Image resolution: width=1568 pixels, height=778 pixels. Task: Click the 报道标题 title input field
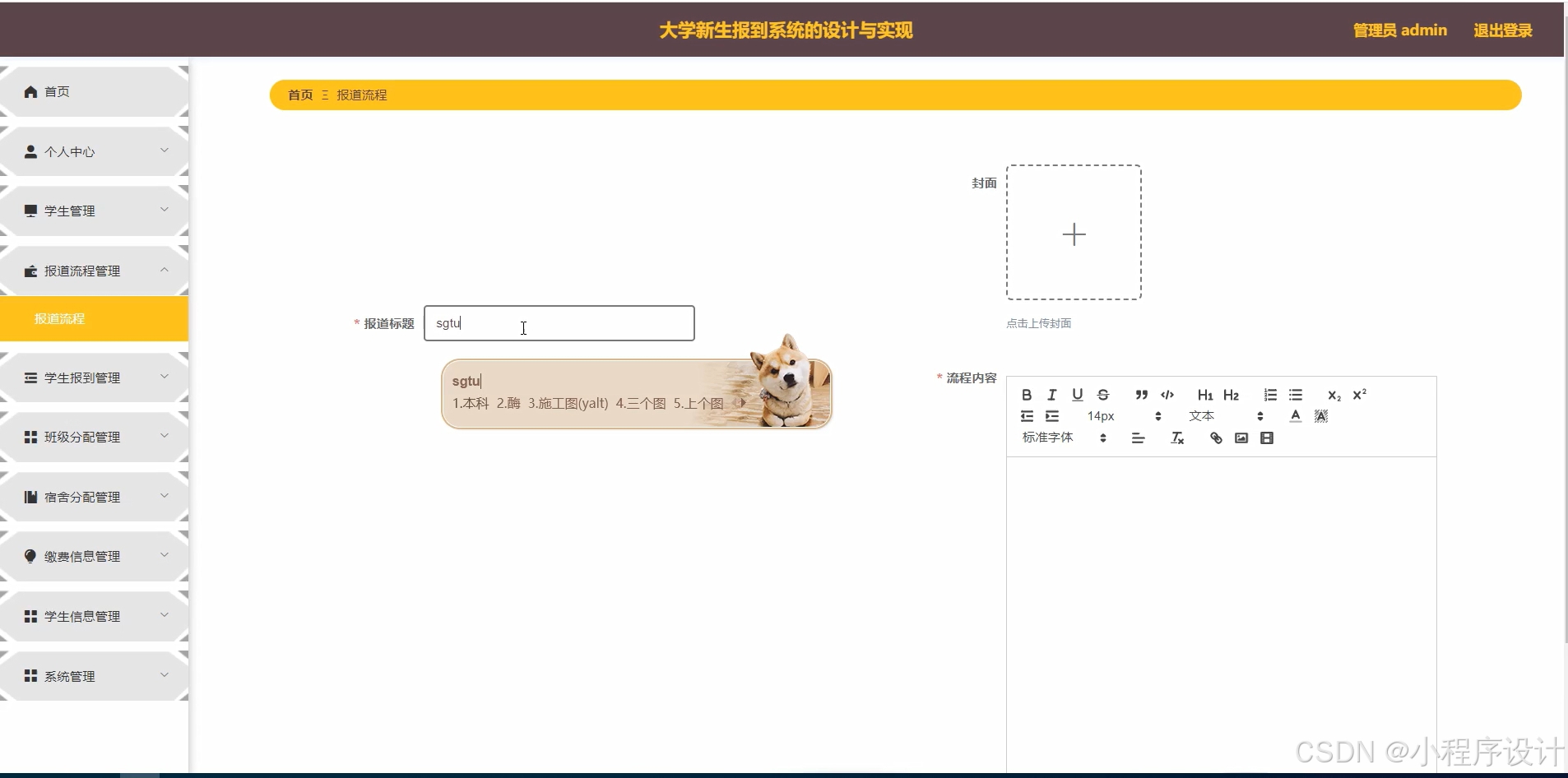(559, 323)
